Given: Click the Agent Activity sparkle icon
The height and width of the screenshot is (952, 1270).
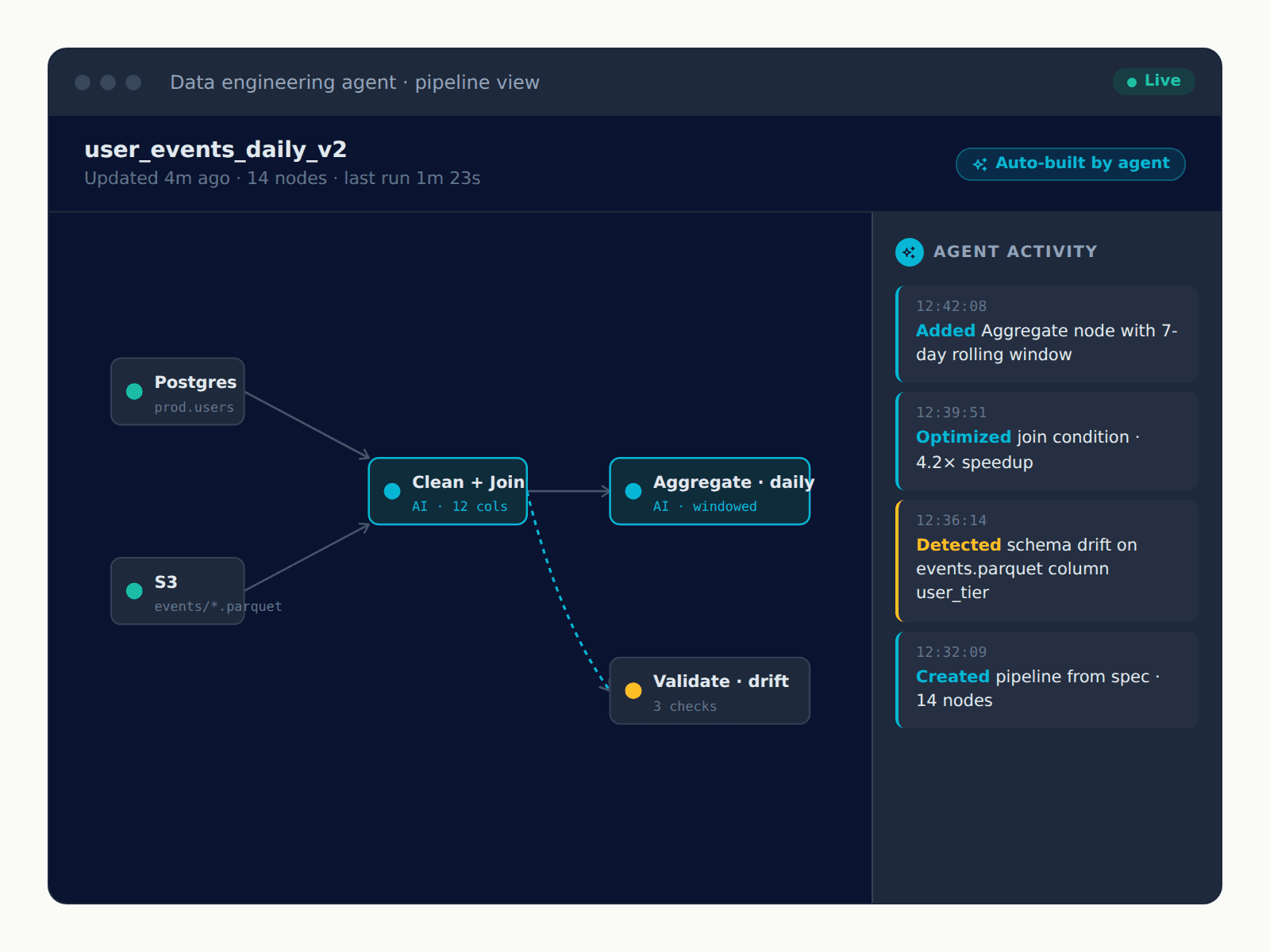Looking at the screenshot, I should point(909,252).
